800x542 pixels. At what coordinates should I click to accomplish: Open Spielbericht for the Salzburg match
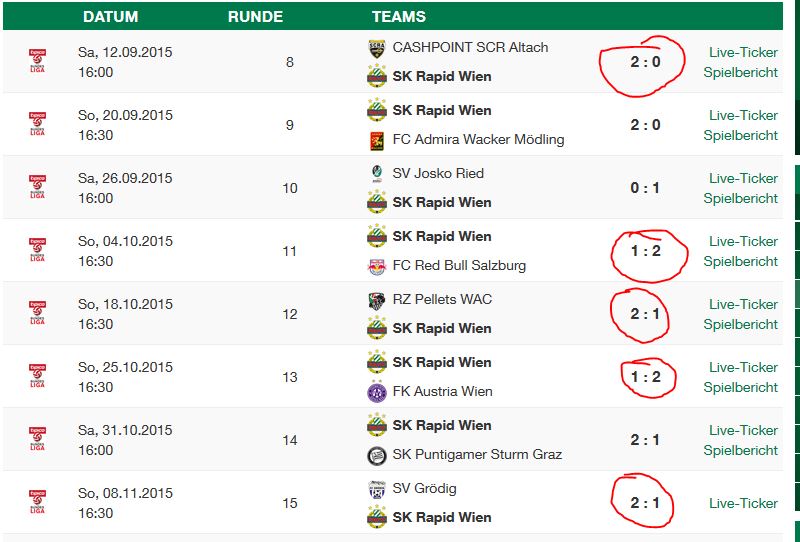[740, 261]
